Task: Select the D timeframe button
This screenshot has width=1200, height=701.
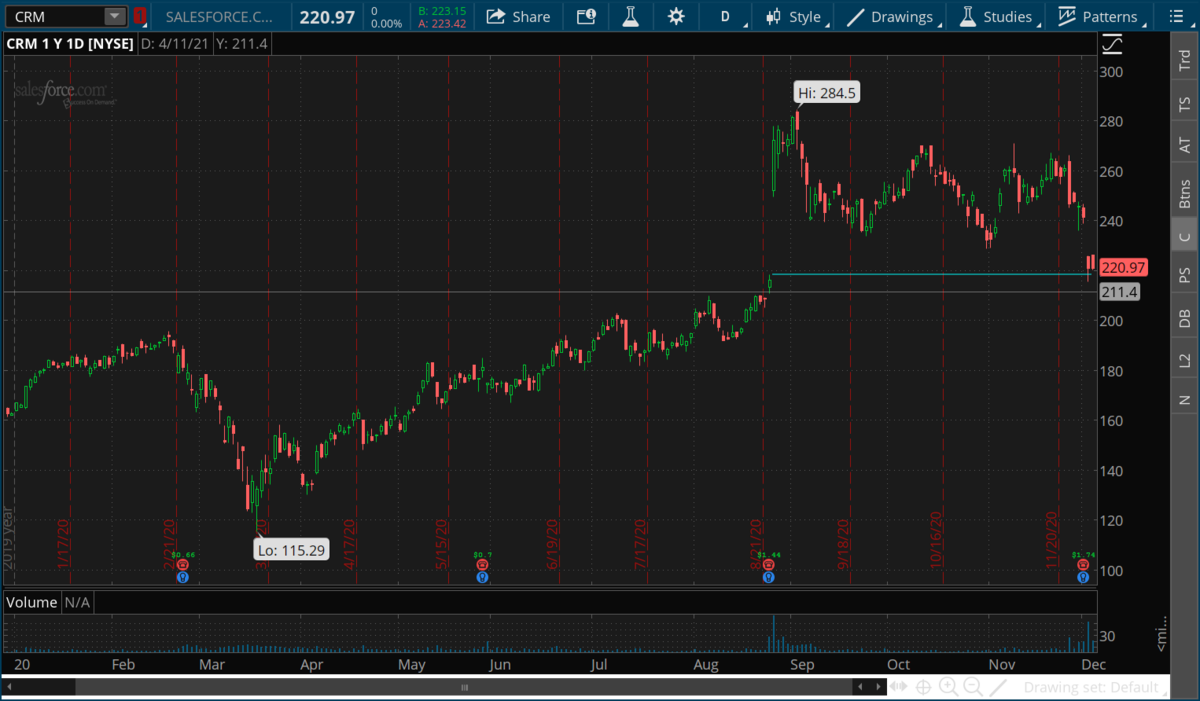Action: [x=726, y=16]
